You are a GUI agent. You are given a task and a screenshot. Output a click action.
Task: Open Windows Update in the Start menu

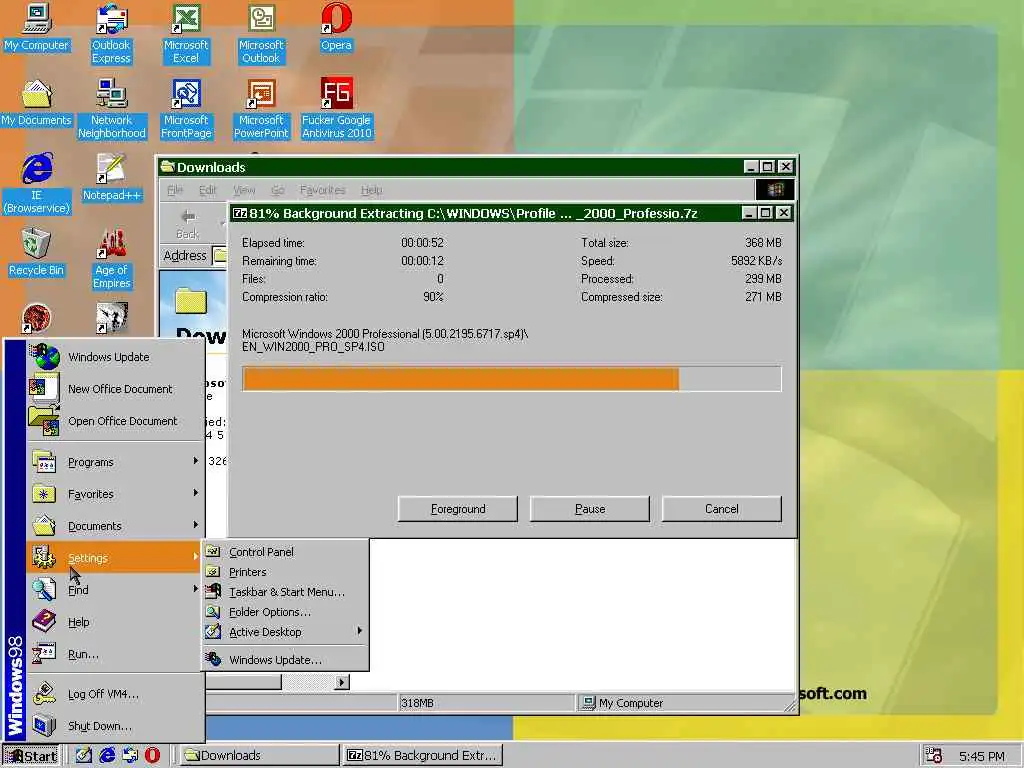click(x=116, y=357)
